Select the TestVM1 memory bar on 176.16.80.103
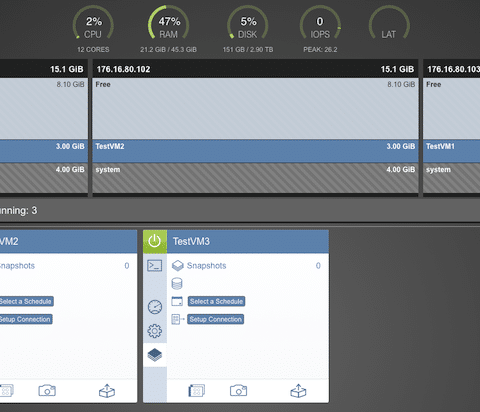The image size is (480, 412). point(452,151)
